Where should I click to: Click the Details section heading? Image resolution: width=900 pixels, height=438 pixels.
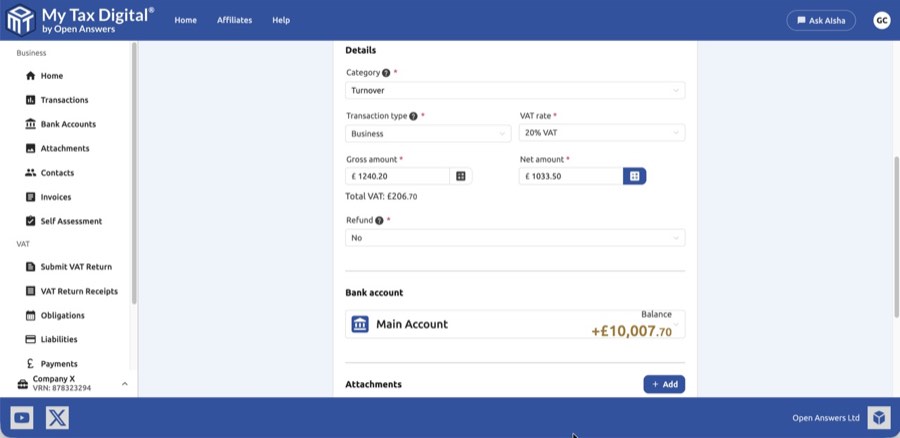360,50
